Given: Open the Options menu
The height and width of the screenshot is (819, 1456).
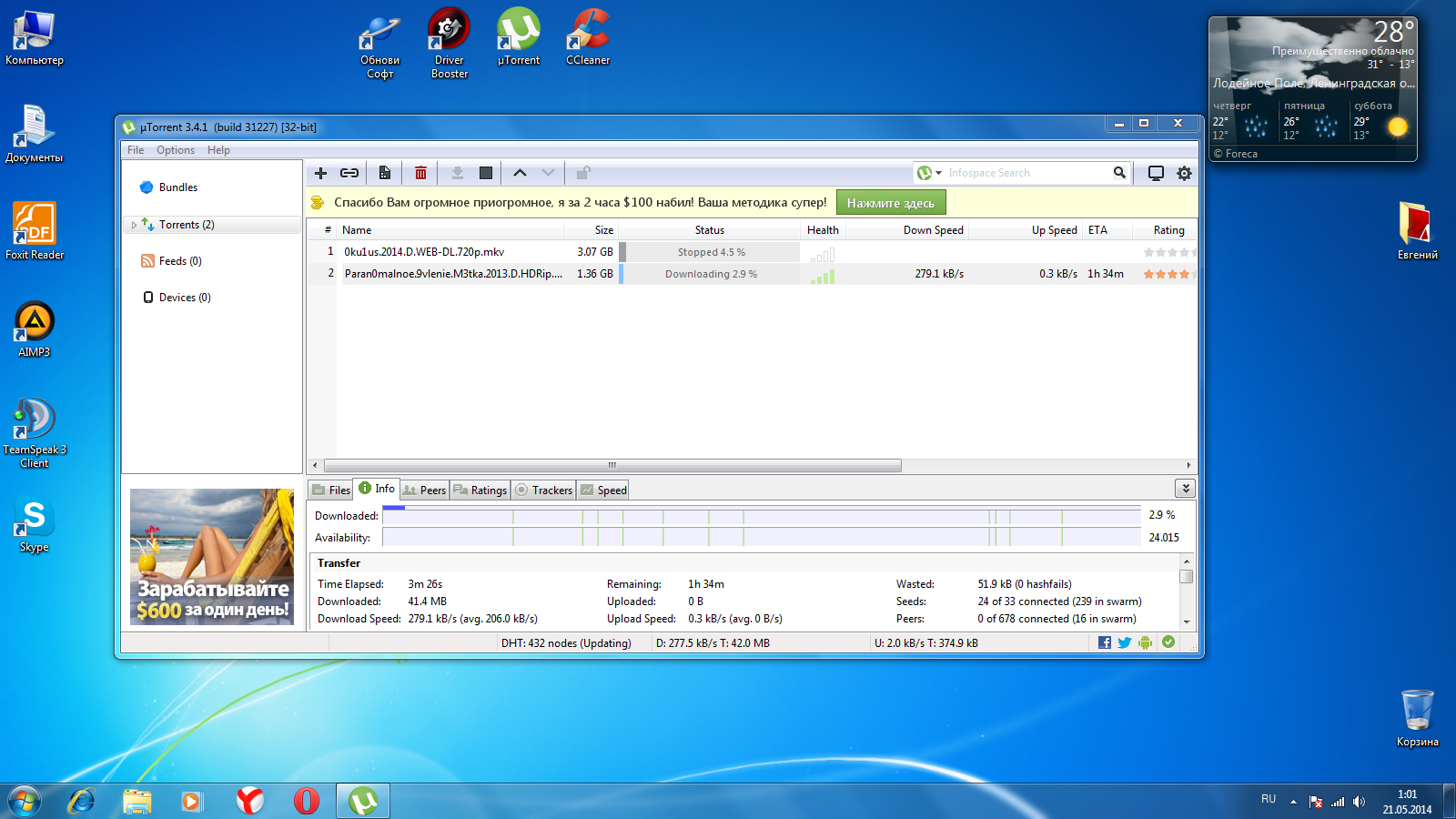Looking at the screenshot, I should (x=176, y=150).
